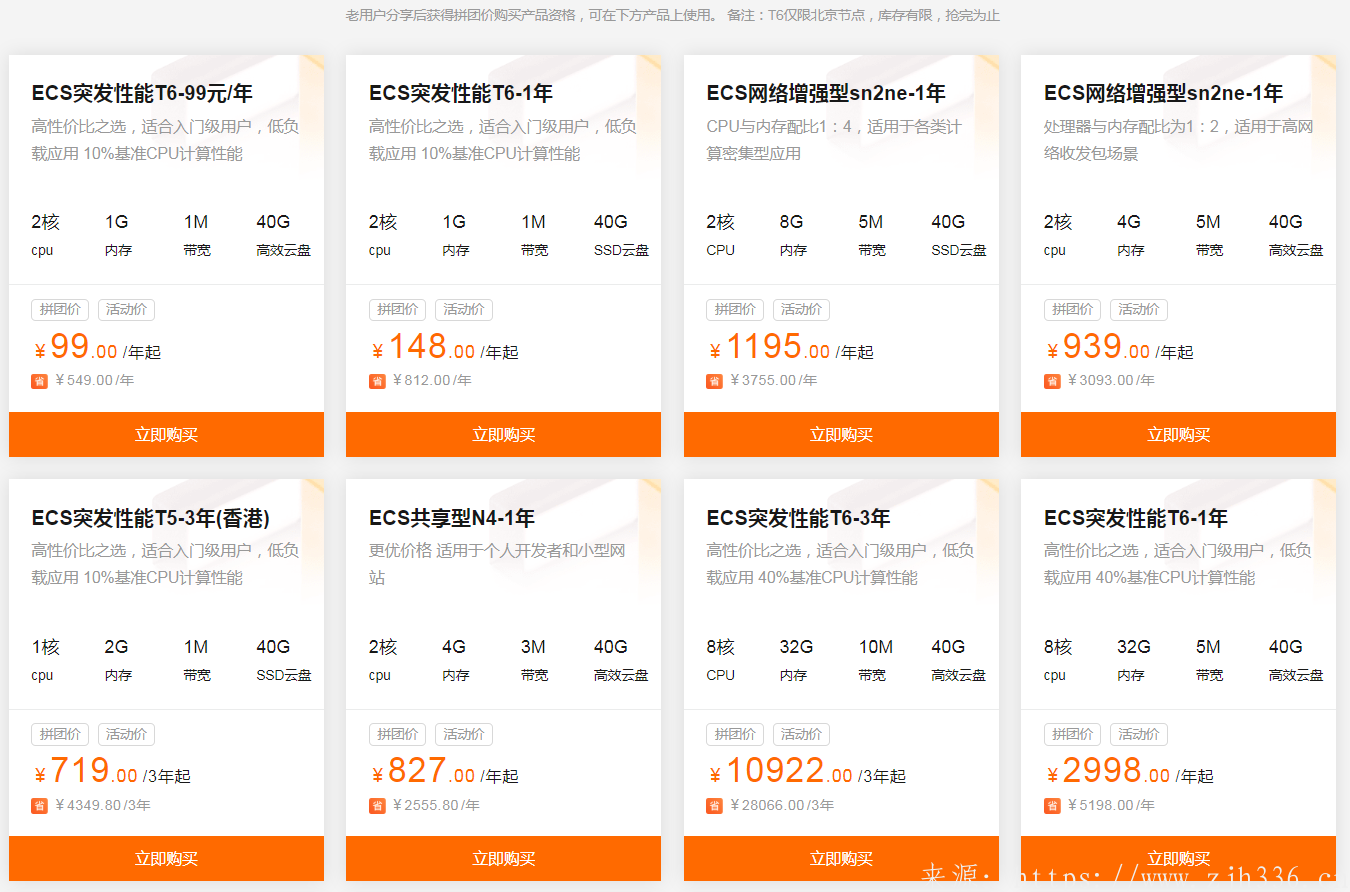Click the ¥827.00 /年起 price

(x=445, y=772)
